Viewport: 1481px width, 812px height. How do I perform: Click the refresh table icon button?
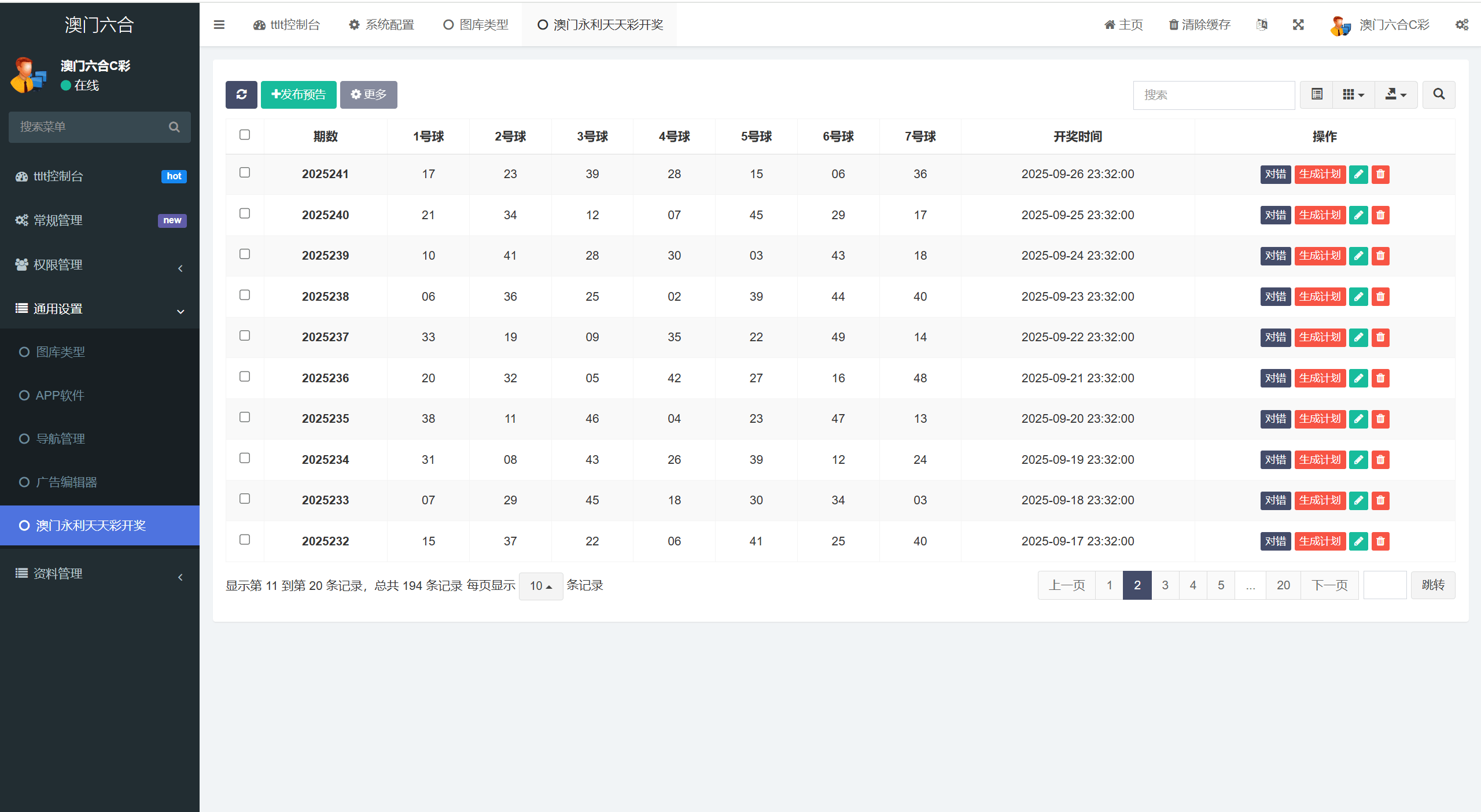pyautogui.click(x=241, y=94)
